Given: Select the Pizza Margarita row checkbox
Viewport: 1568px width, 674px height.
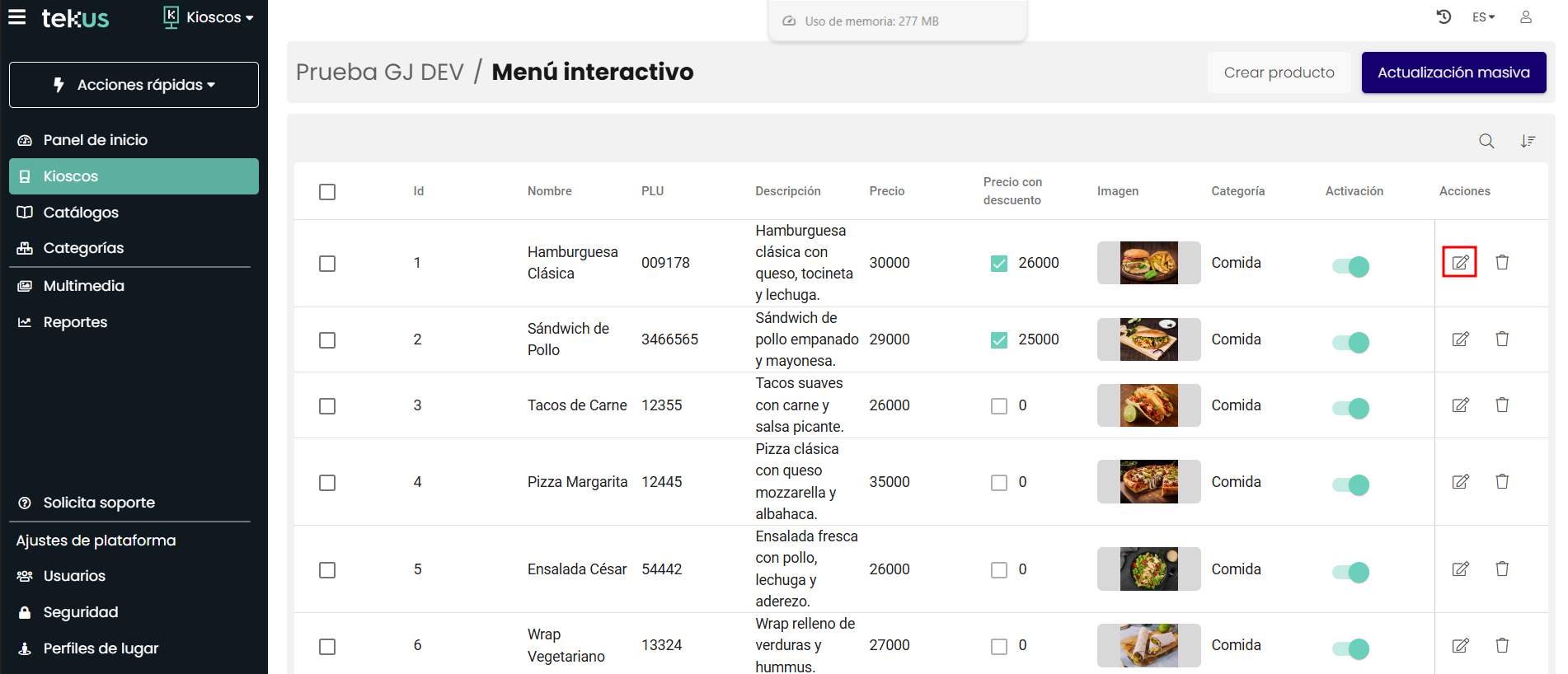Looking at the screenshot, I should [x=327, y=482].
